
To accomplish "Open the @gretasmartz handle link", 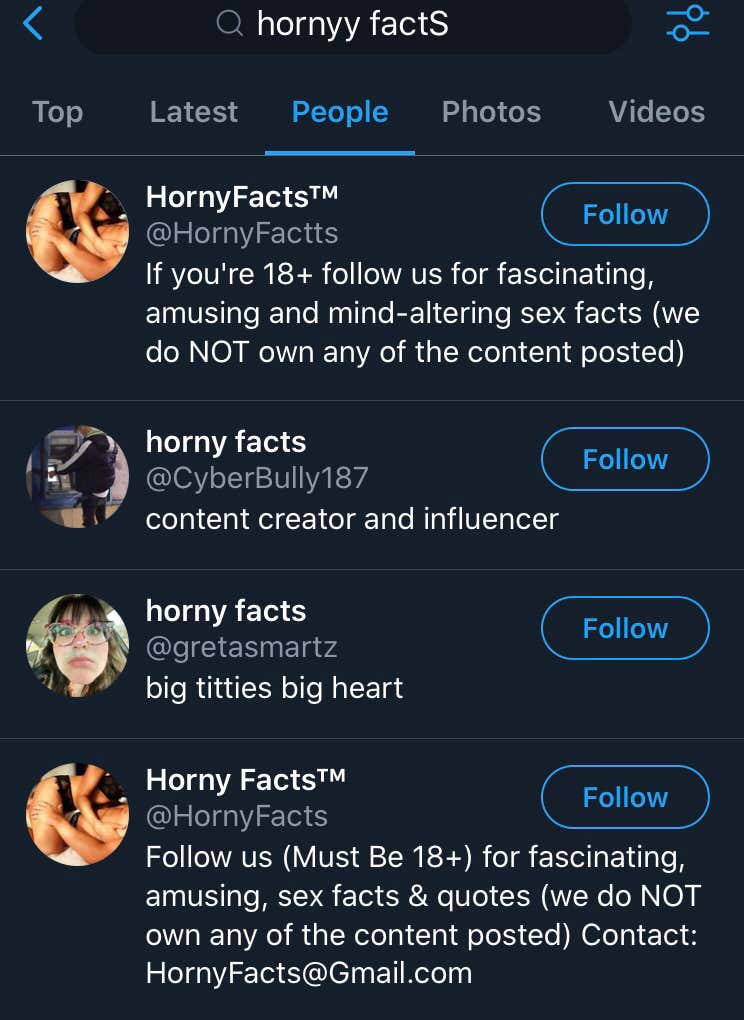I will pyautogui.click(x=241, y=647).
